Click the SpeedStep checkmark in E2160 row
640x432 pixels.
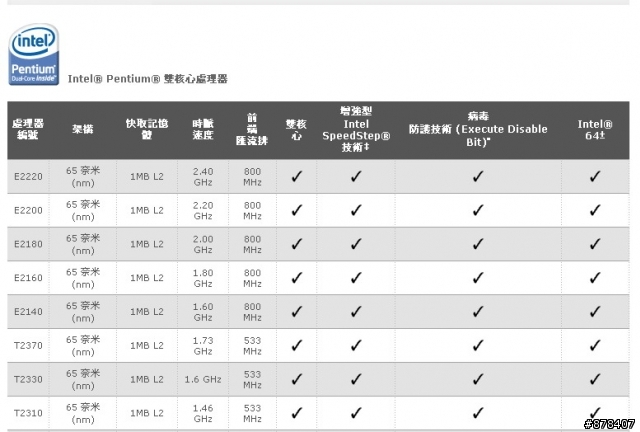(x=356, y=278)
